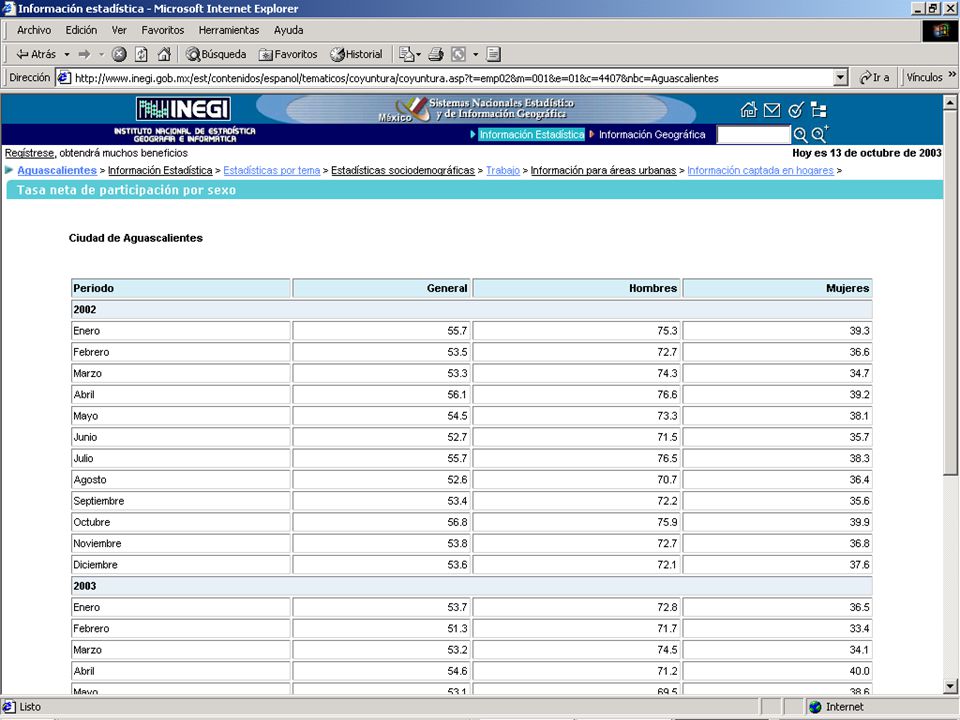Open the Favoritos toolbar button

coord(288,54)
